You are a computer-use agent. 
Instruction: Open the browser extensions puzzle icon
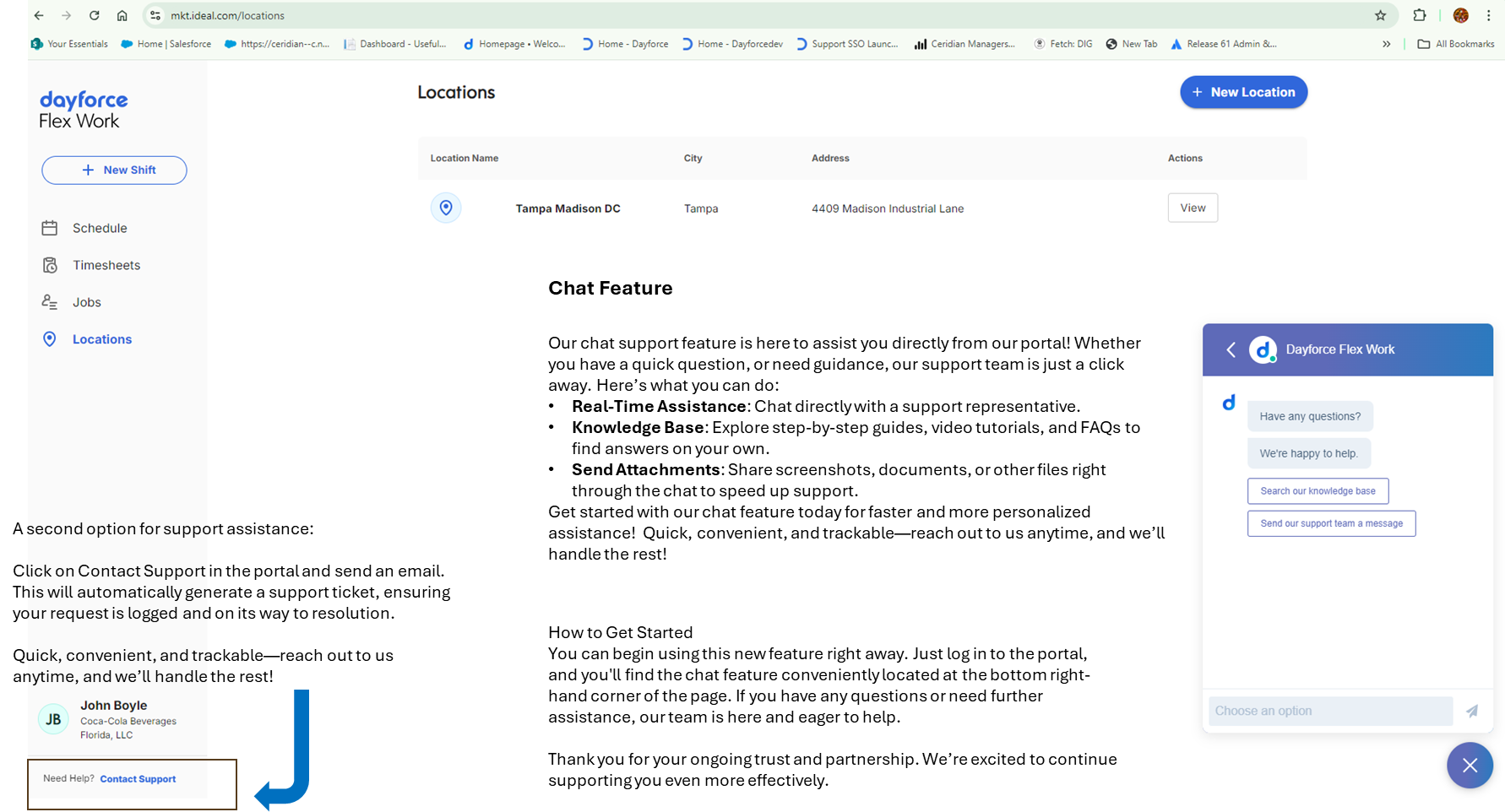[x=1420, y=15]
